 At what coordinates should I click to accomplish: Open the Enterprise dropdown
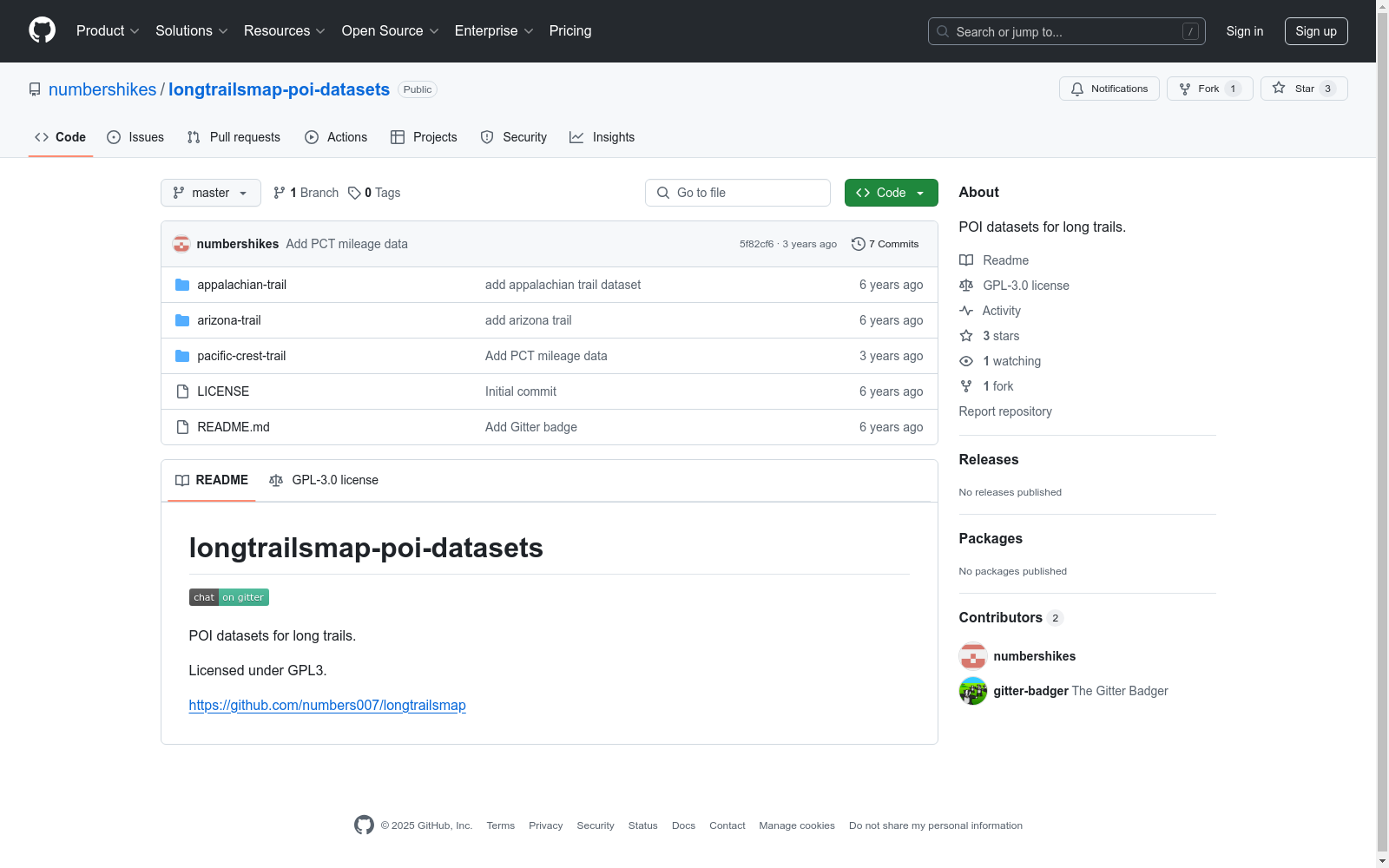494,30
